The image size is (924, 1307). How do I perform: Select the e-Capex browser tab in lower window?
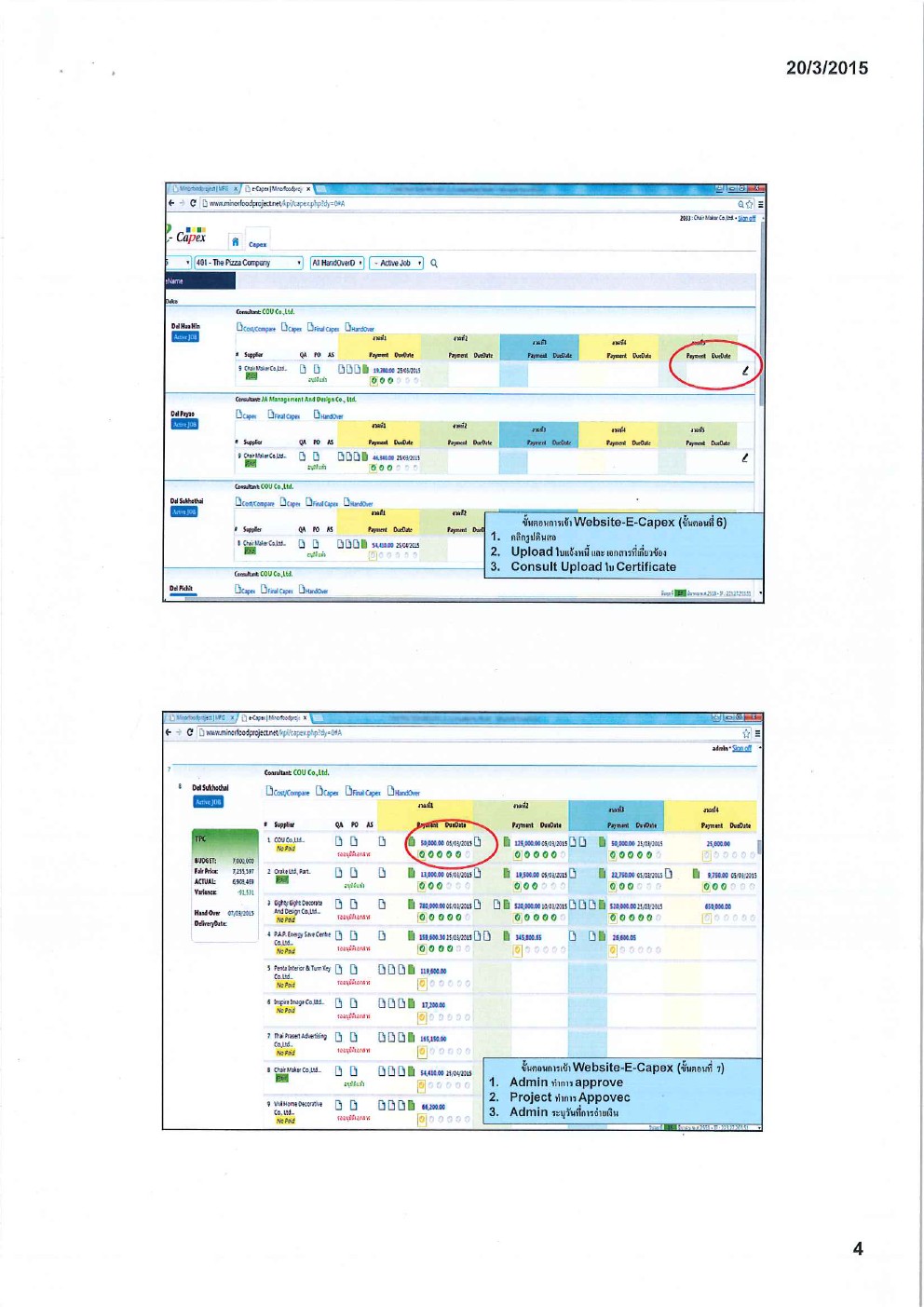click(274, 718)
